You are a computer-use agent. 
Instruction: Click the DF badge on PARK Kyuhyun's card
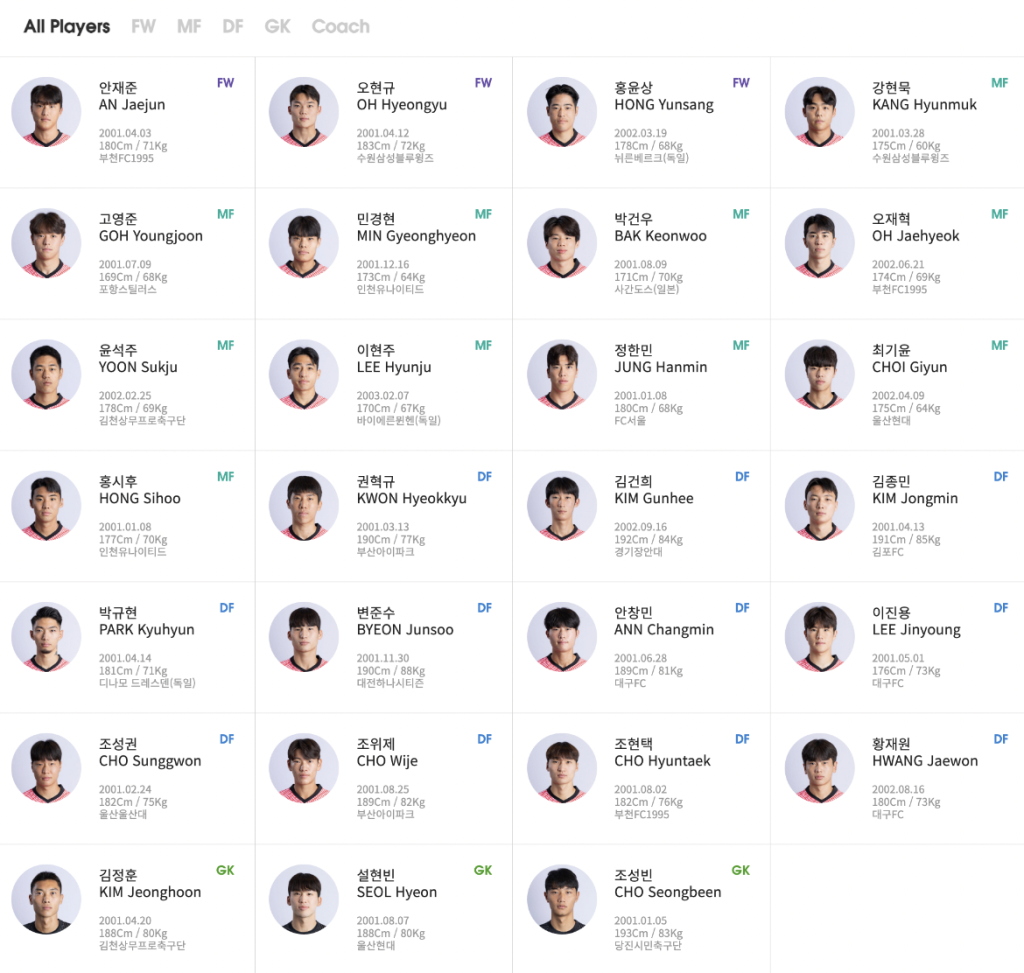pos(227,608)
